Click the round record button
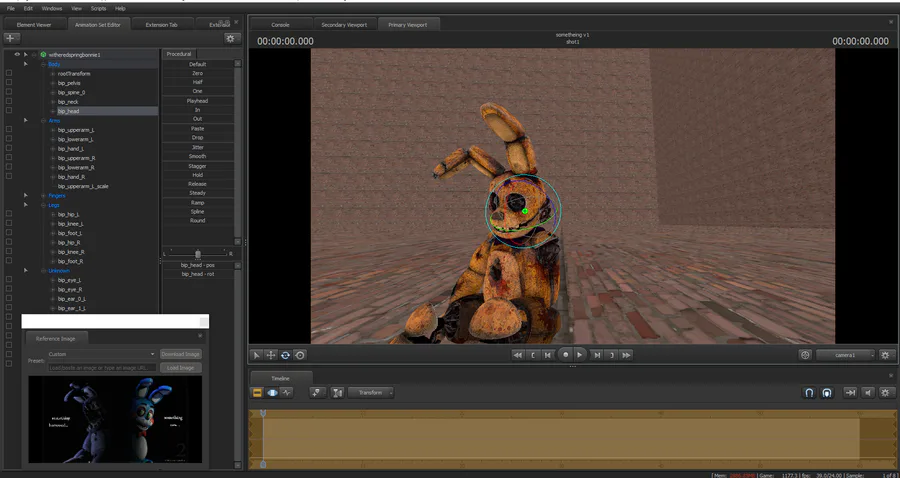The height and width of the screenshot is (478, 900). pos(565,355)
